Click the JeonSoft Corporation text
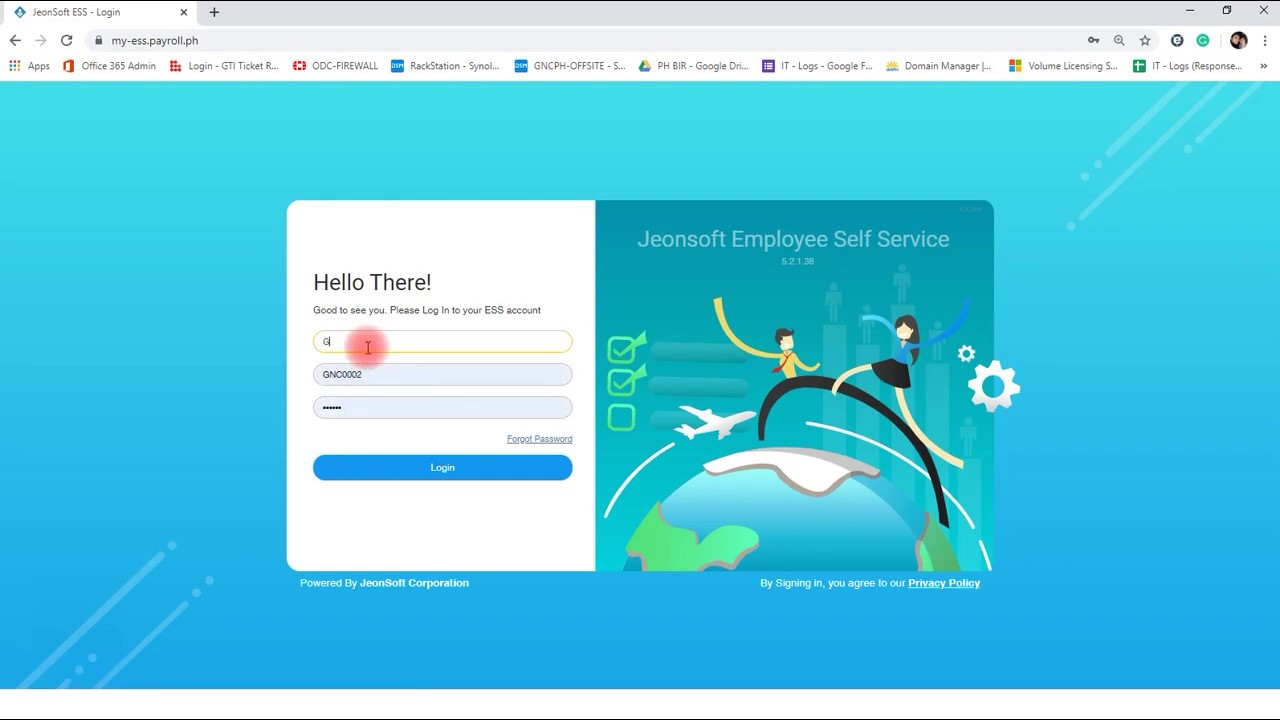1280x720 pixels. (x=414, y=583)
